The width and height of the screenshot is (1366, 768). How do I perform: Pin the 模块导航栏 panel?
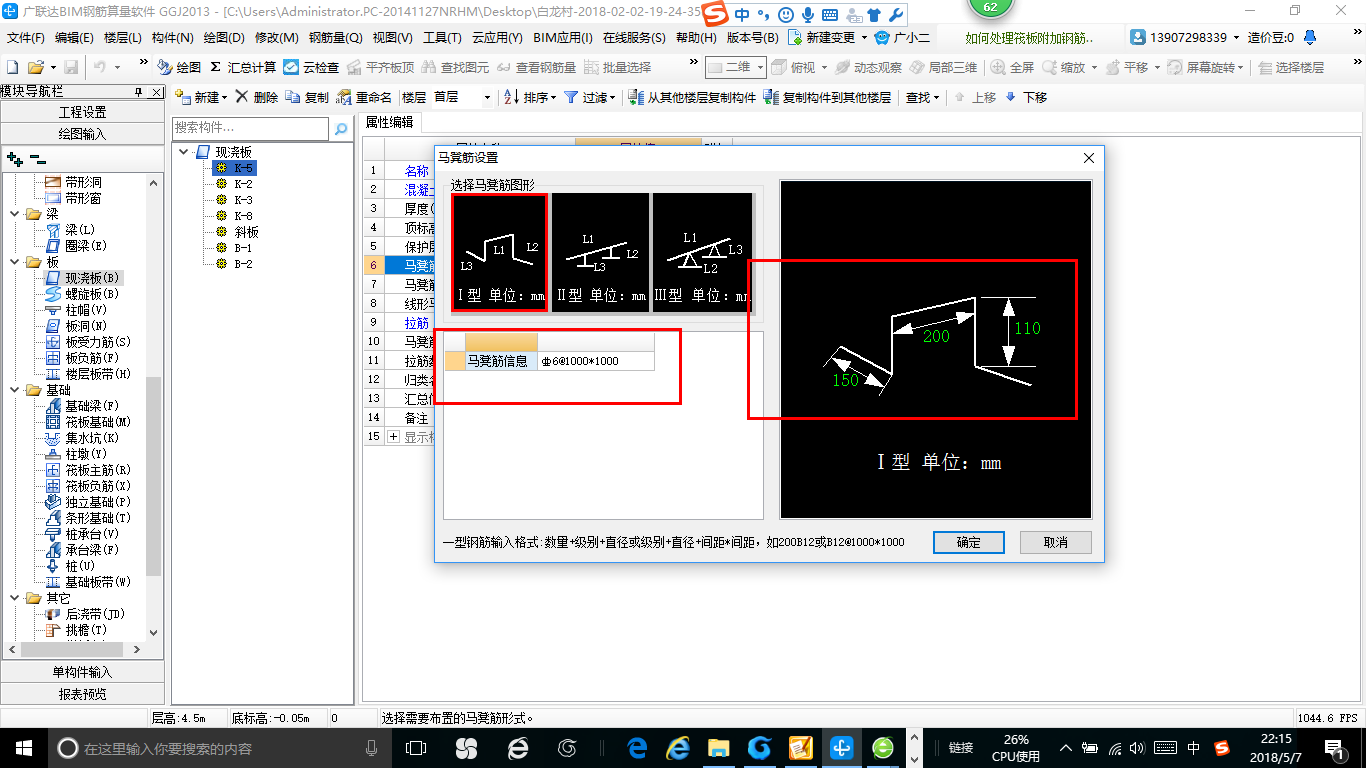point(139,91)
